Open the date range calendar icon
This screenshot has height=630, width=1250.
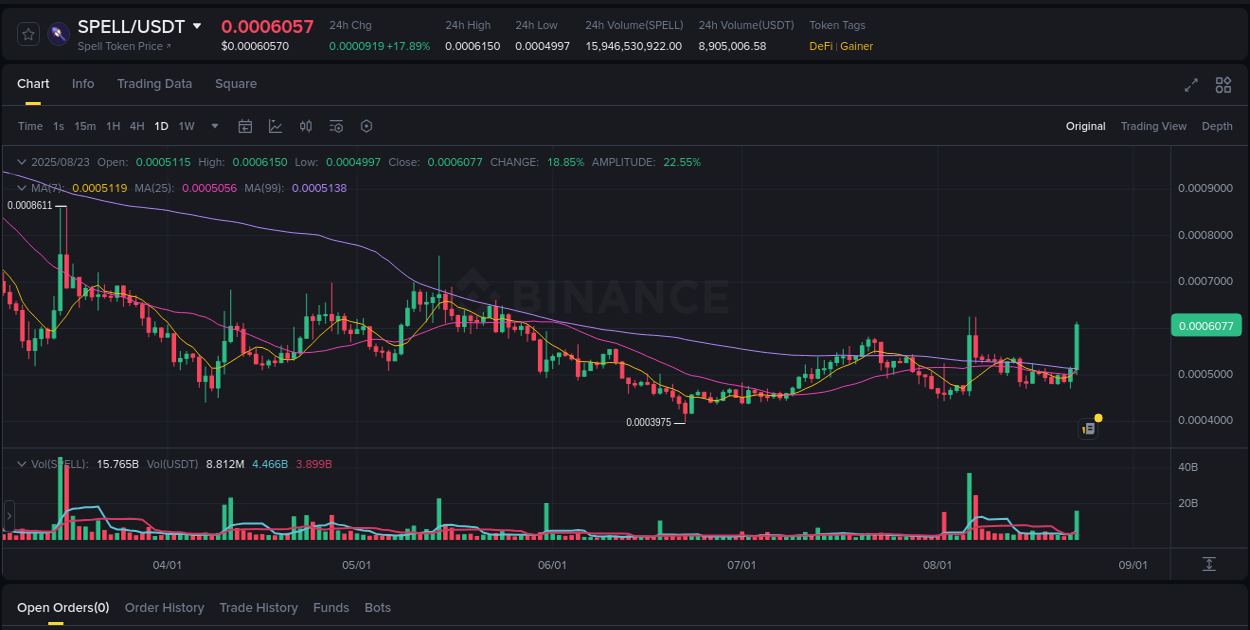245,126
